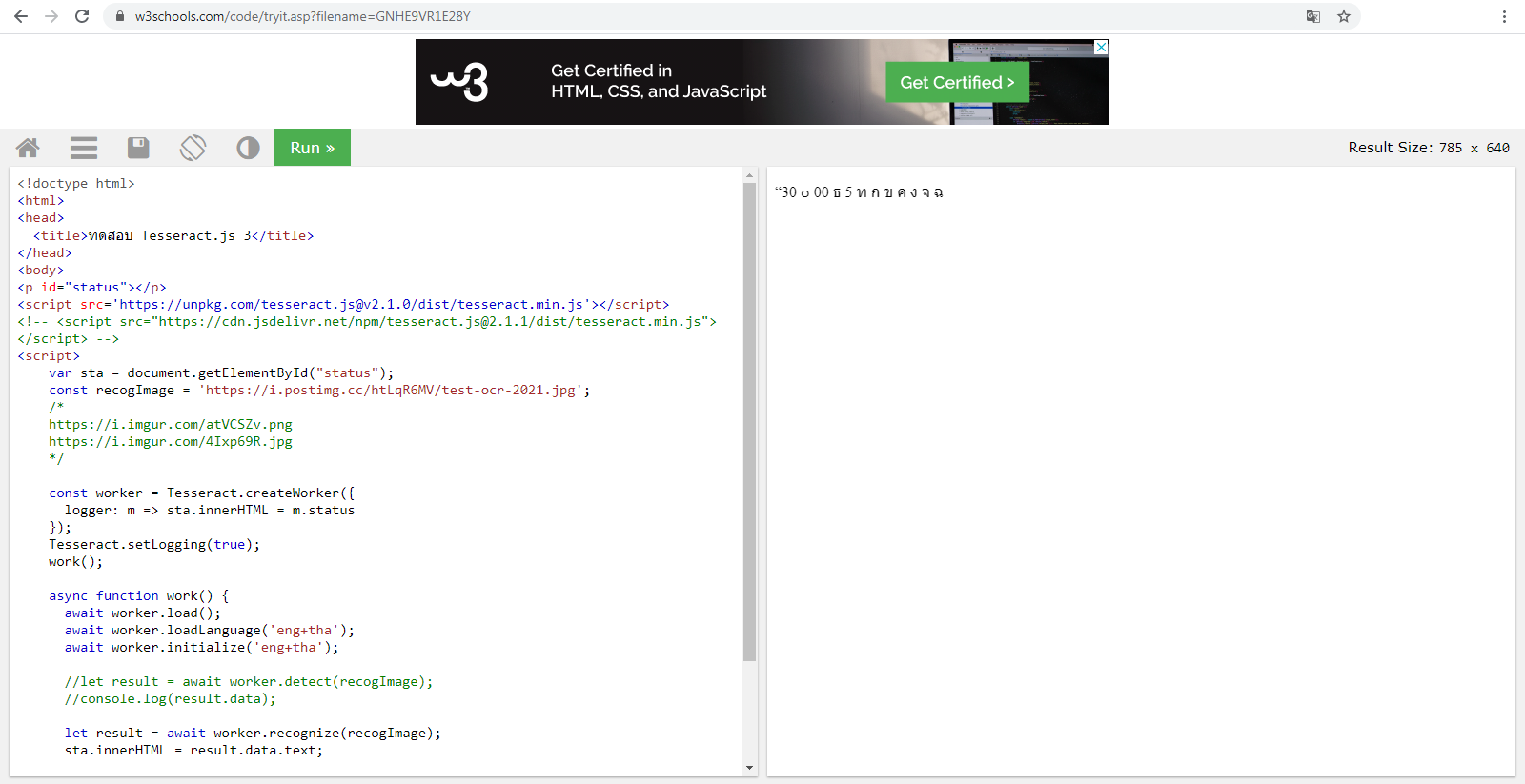Click the recogImage postimg URL line
This screenshot has width=1525, height=784.
[x=319, y=390]
